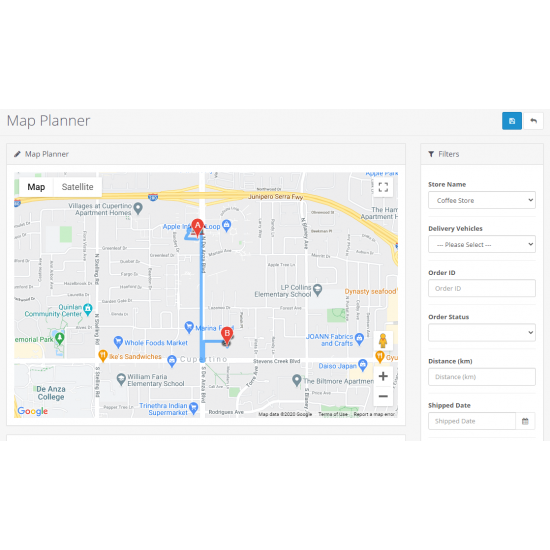Open the Order Status dropdown
The width and height of the screenshot is (550, 550).
tap(482, 333)
